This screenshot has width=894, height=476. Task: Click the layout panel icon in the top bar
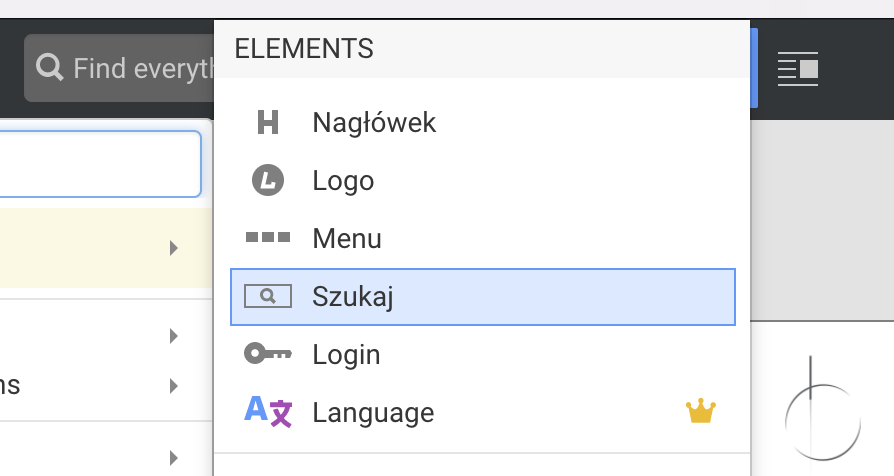pyautogui.click(x=798, y=68)
